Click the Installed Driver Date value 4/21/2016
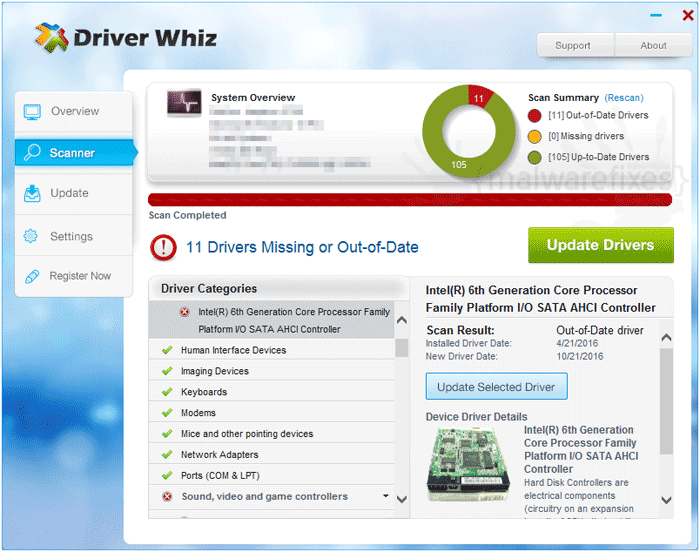 pos(577,343)
